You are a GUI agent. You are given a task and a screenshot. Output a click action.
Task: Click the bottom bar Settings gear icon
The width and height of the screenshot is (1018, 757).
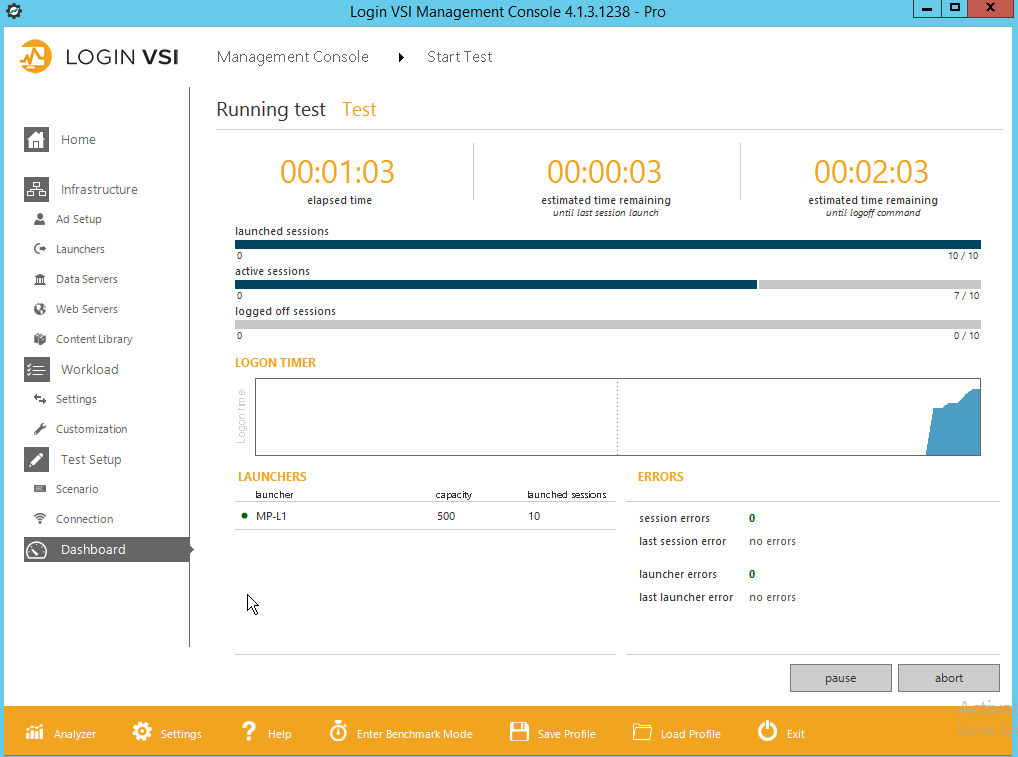coord(142,731)
